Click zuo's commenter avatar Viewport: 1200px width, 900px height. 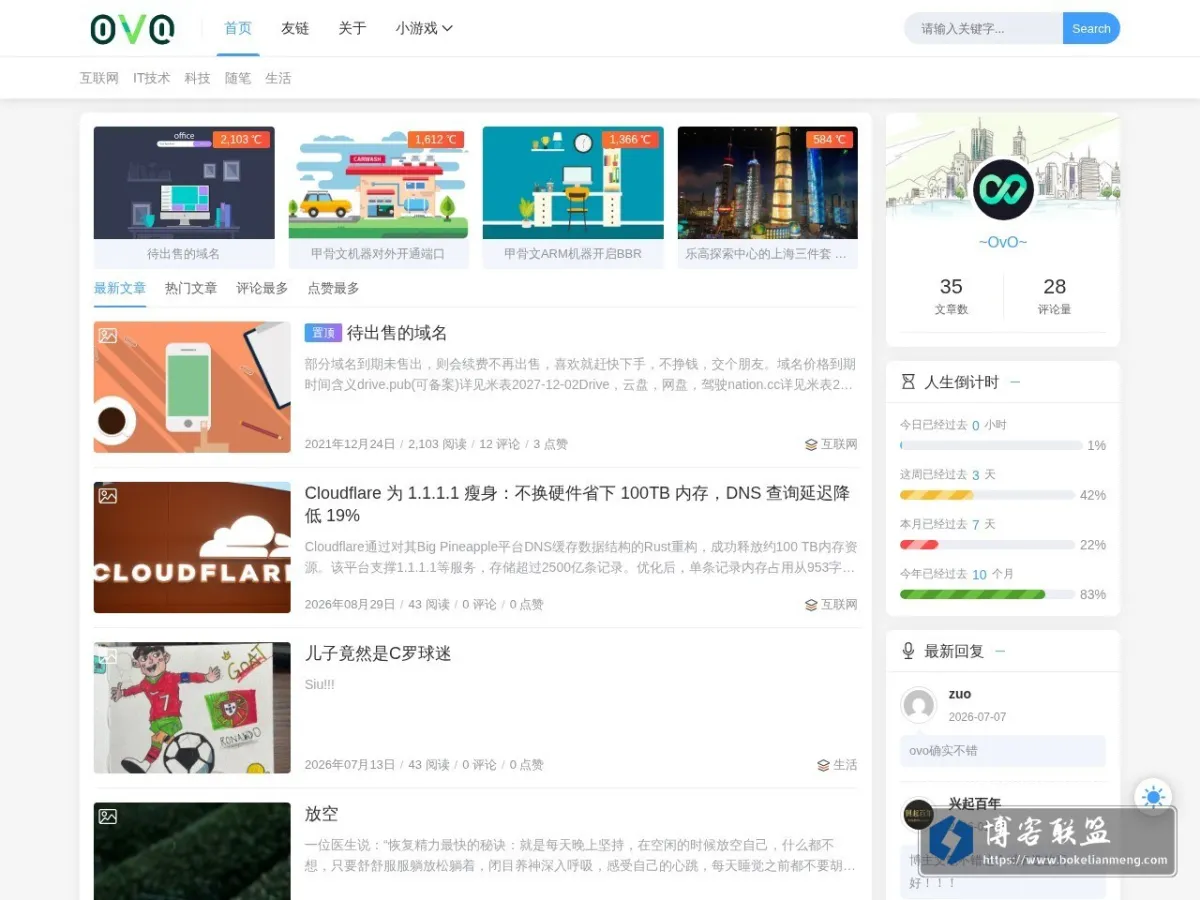[x=918, y=705]
